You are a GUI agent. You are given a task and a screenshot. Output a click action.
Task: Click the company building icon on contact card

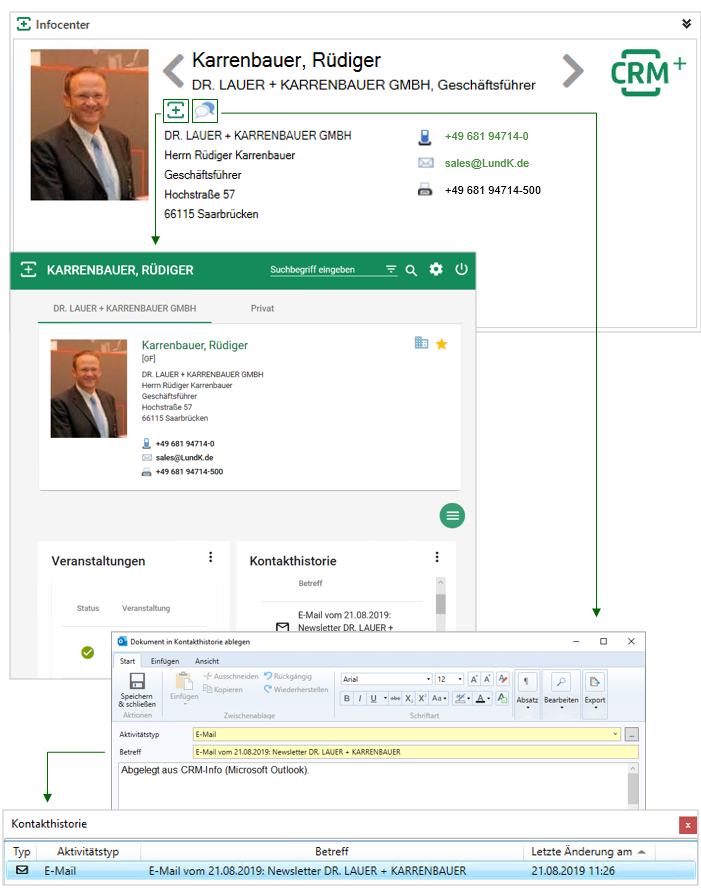[421, 342]
